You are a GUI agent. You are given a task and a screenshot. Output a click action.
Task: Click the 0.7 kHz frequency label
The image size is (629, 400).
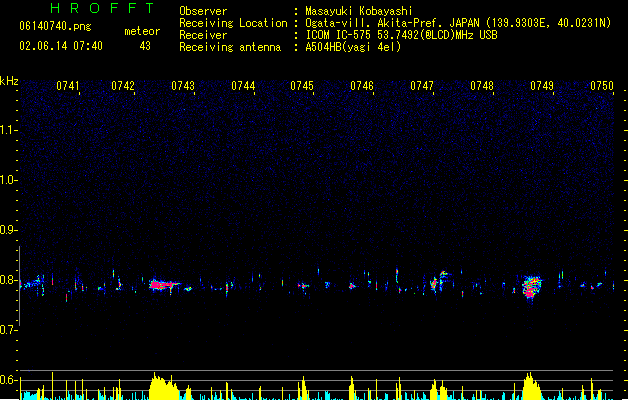point(8,330)
